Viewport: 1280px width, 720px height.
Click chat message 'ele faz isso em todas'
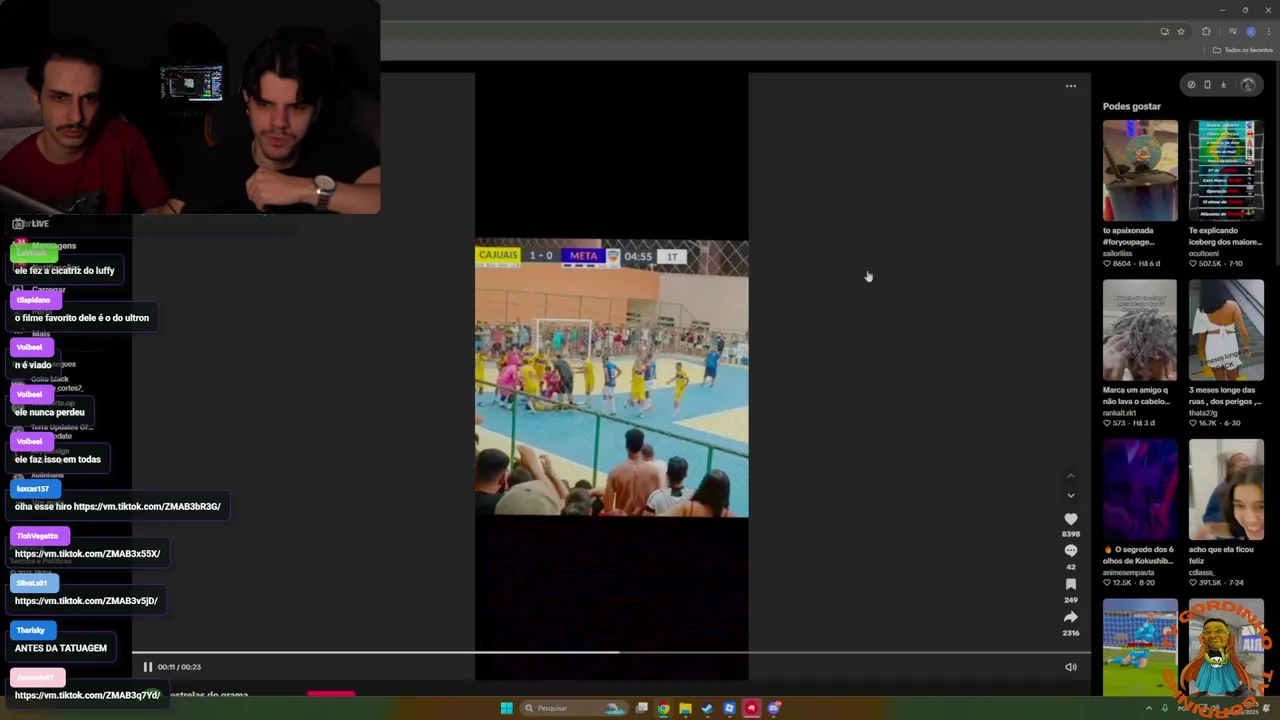(58, 459)
